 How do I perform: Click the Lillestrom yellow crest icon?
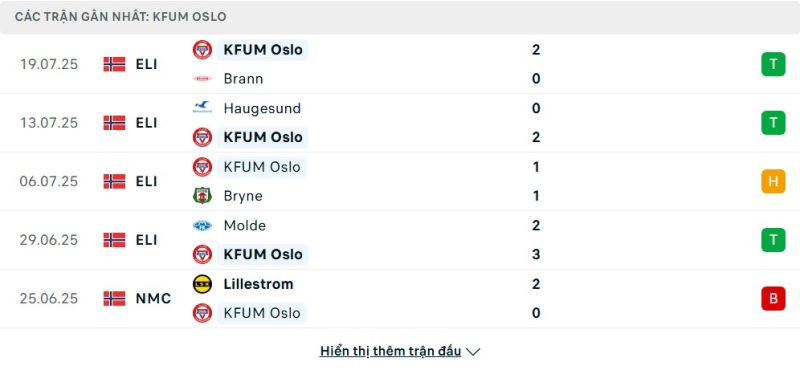tap(202, 284)
